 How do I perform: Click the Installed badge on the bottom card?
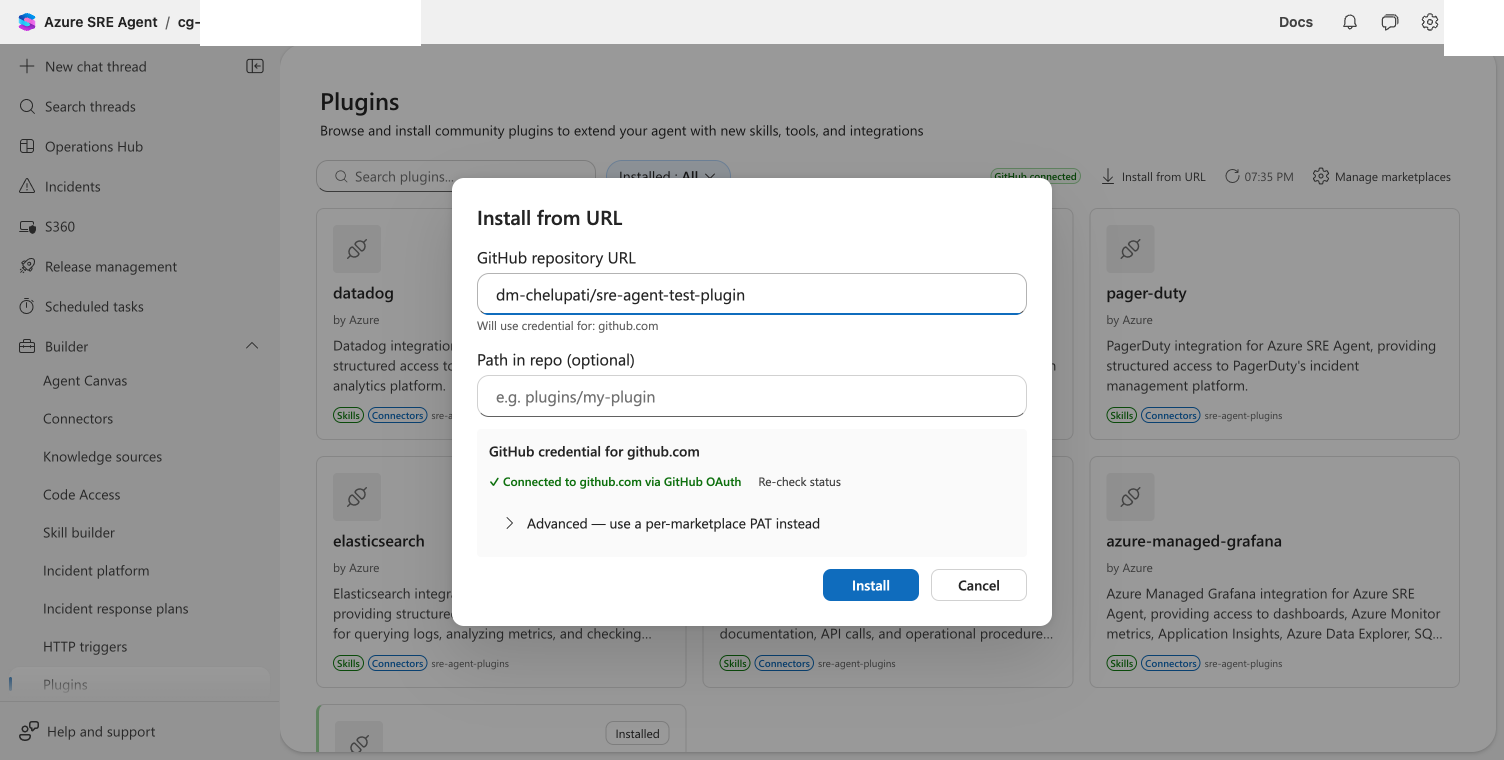tap(637, 733)
